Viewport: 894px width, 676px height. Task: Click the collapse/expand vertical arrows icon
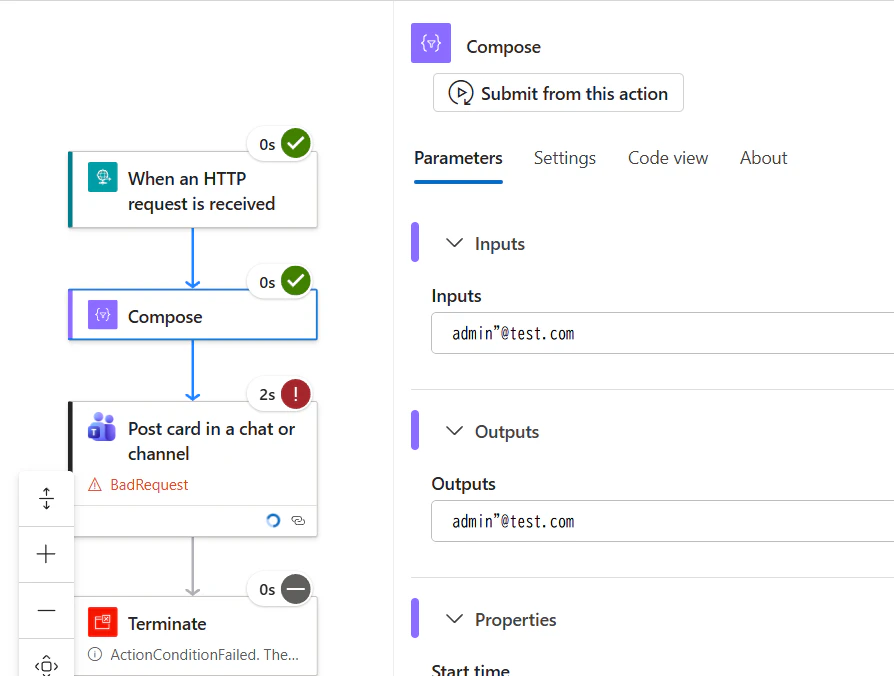click(46, 498)
